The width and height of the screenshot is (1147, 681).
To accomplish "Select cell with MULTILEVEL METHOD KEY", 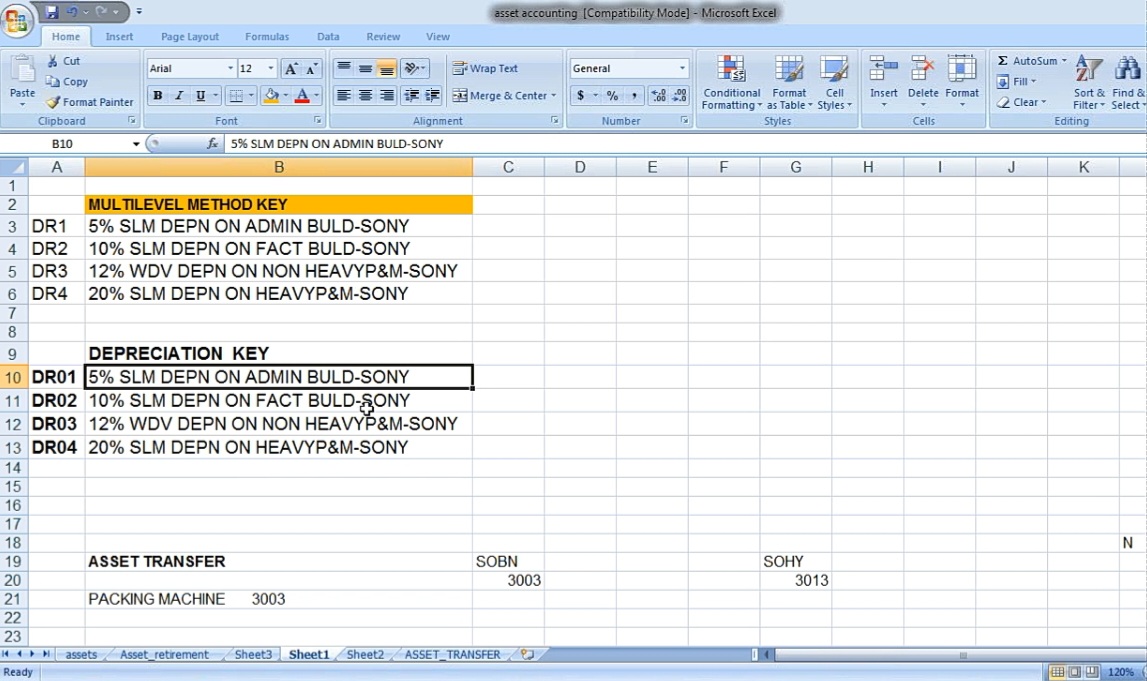I will pos(278,205).
